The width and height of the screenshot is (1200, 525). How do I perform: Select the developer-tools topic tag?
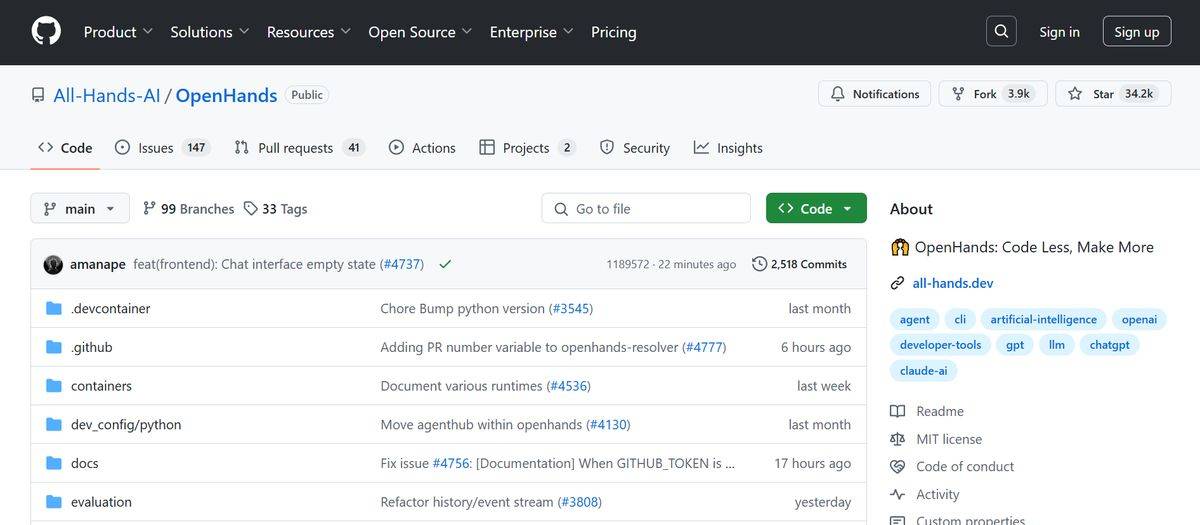pyautogui.click(x=940, y=344)
